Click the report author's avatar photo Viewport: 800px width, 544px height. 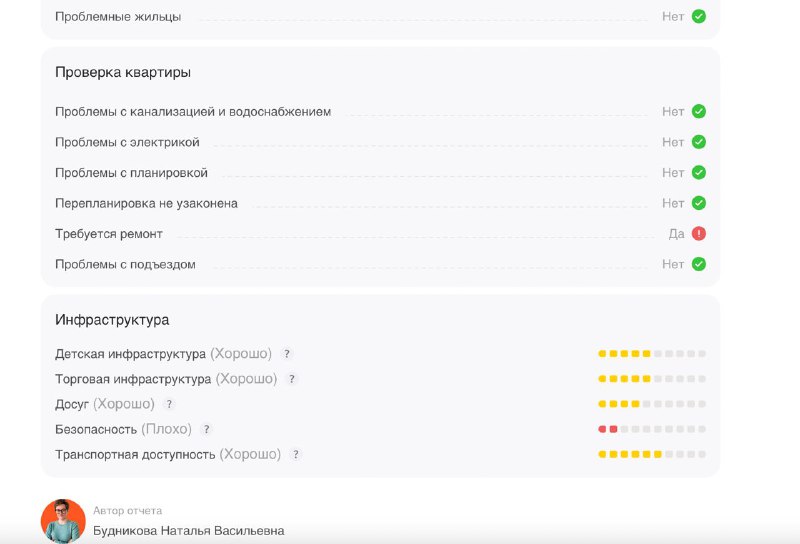[63, 521]
